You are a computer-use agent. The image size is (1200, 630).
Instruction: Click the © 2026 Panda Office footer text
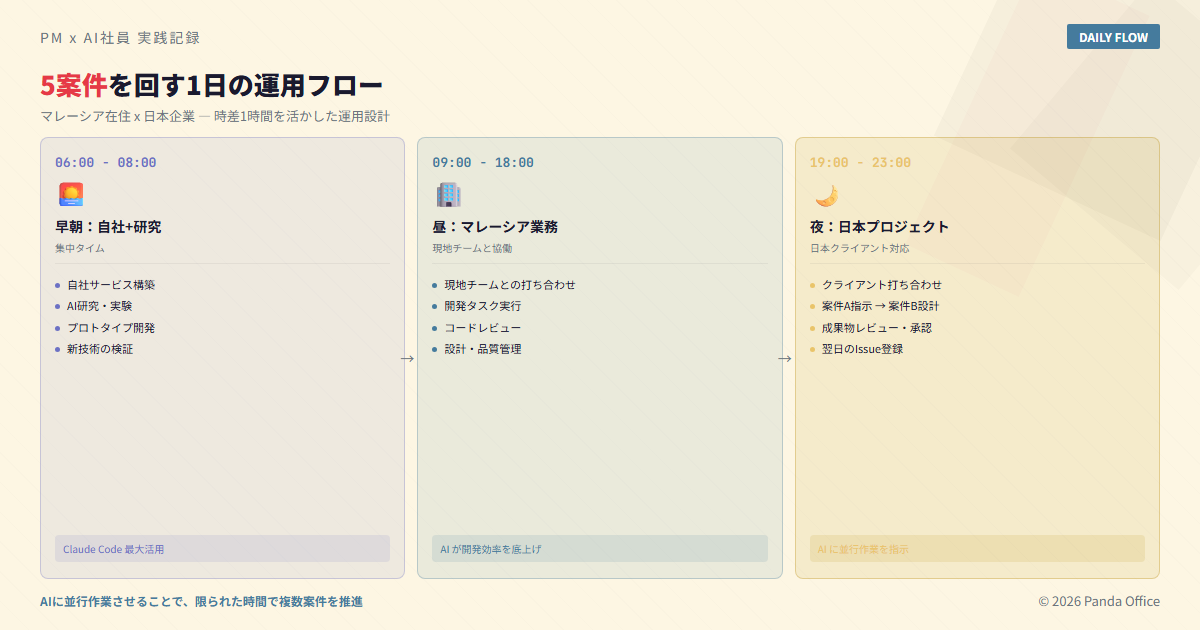point(1098,601)
